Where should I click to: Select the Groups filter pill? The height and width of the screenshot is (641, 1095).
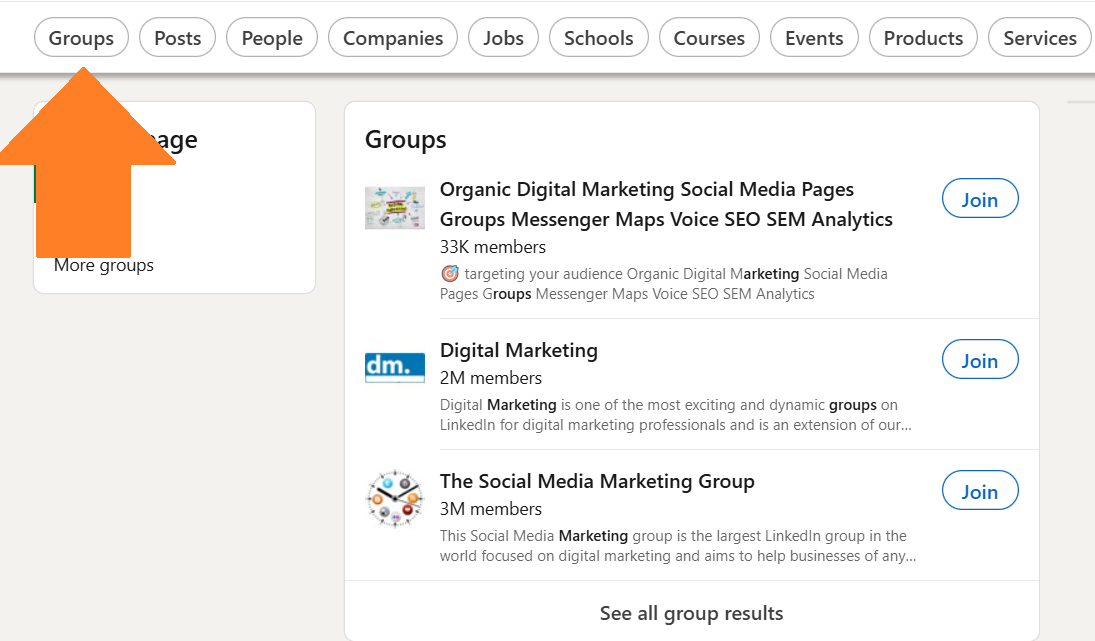81,38
